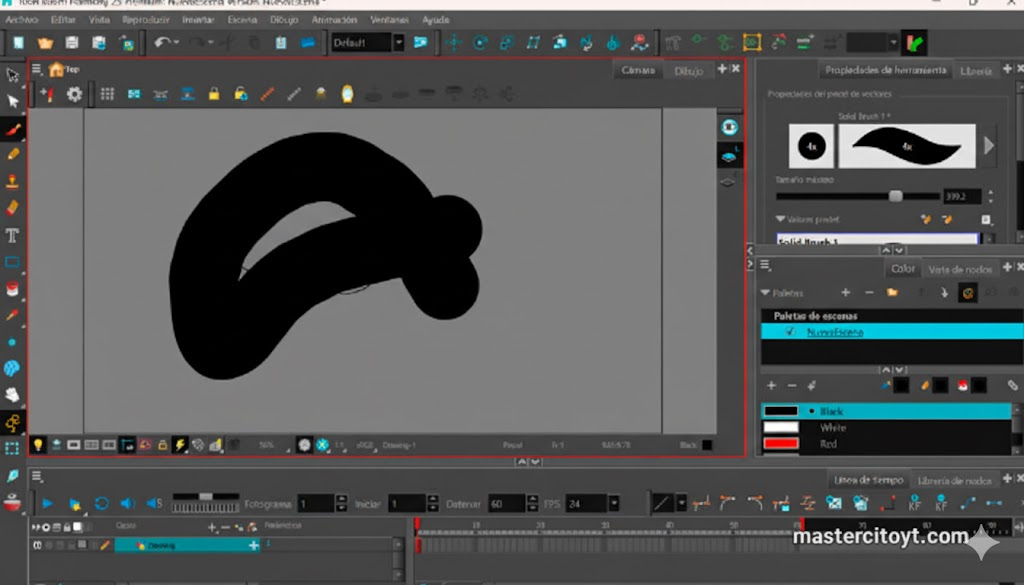Viewport: 1024px width, 585px height.
Task: Open the Default workspace dropdown
Action: point(398,42)
